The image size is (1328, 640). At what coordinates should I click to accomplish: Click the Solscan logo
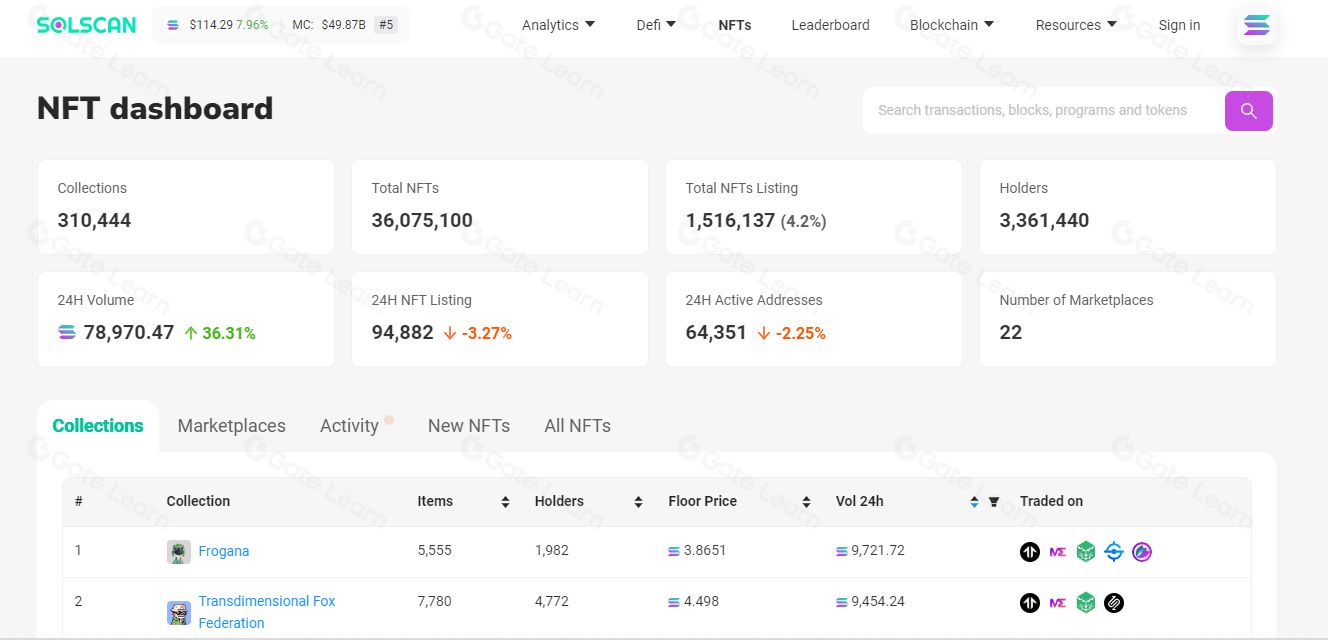pos(86,25)
